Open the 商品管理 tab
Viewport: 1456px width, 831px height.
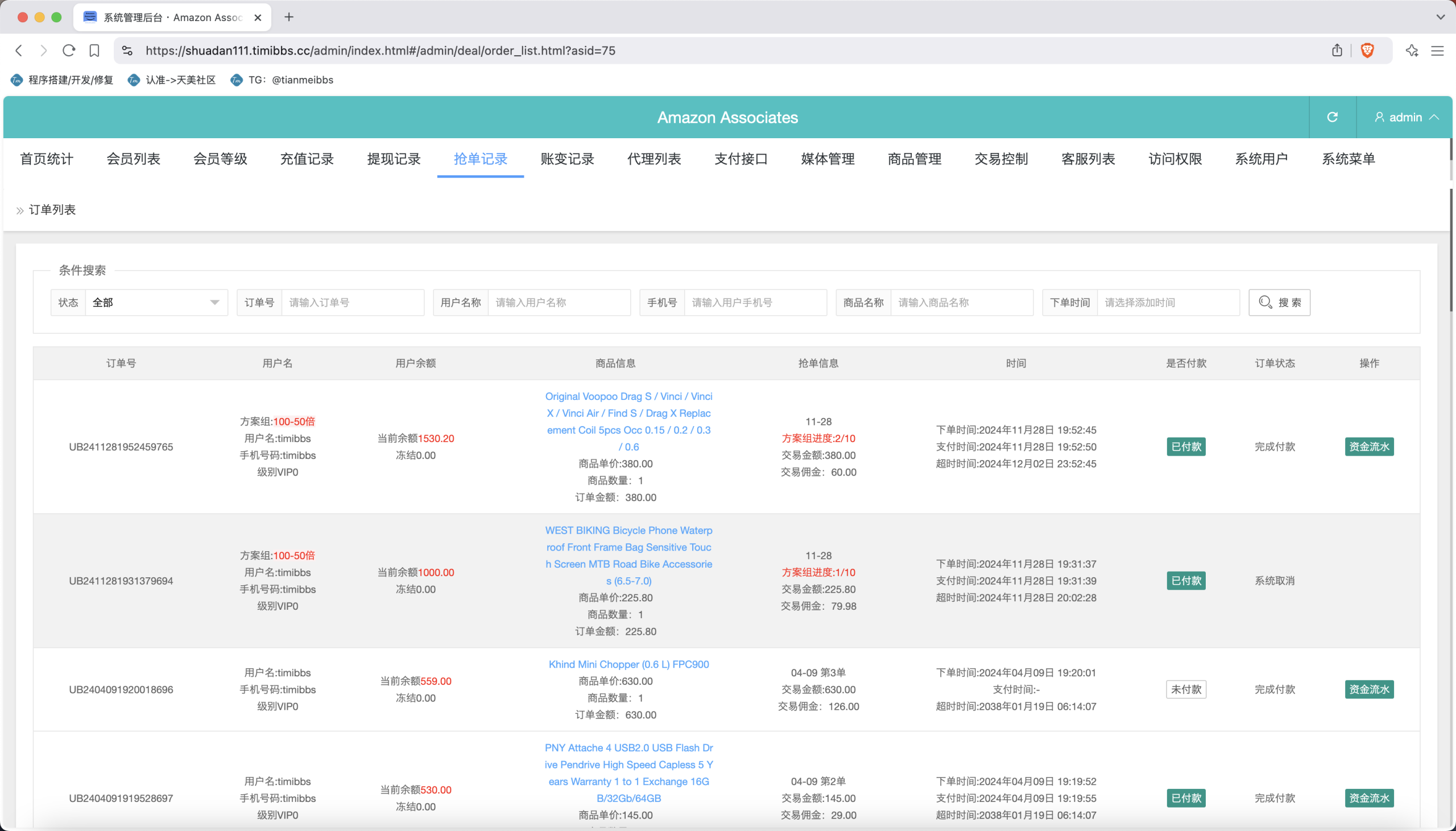click(915, 159)
